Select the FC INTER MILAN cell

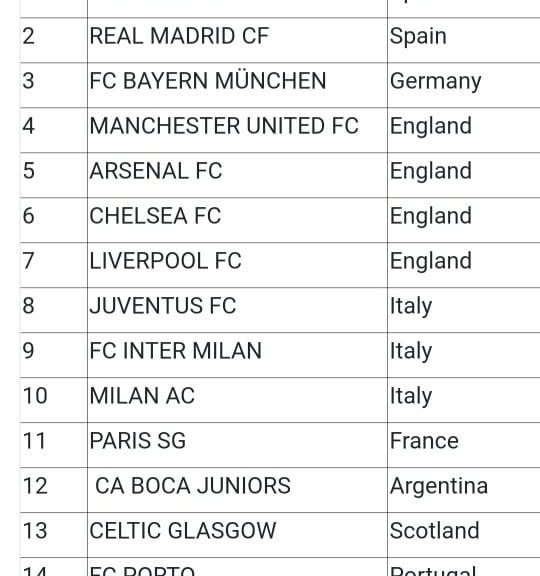(x=237, y=355)
